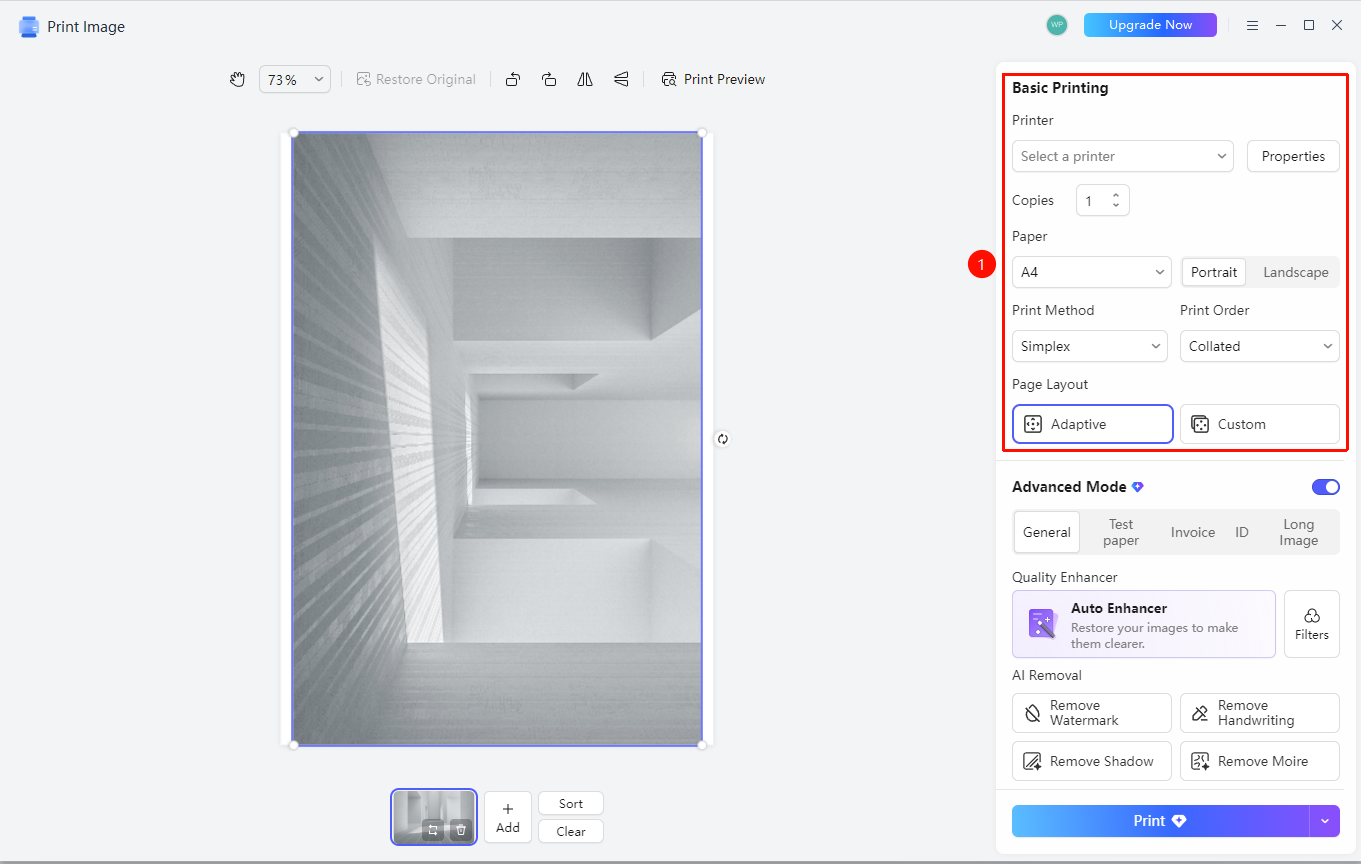Image resolution: width=1361 pixels, height=864 pixels.
Task: Click the crop icon on the thumbnail
Action: [x=432, y=829]
